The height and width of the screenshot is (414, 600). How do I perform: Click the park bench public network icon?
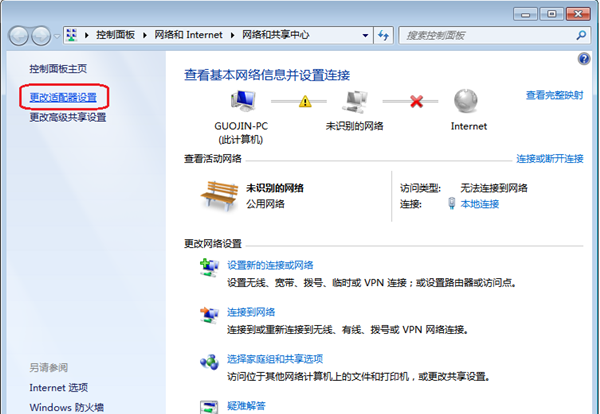tap(220, 196)
